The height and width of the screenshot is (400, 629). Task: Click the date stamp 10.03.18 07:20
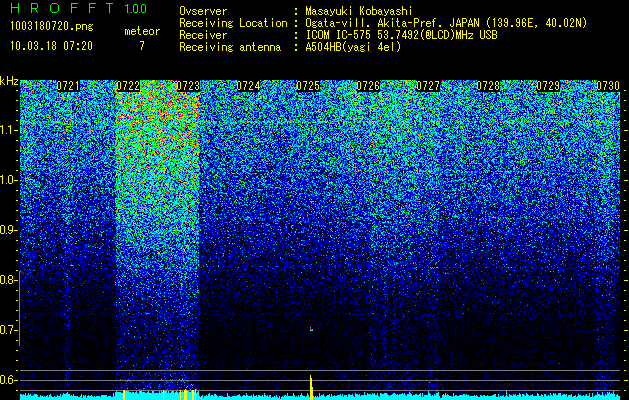(x=51, y=46)
